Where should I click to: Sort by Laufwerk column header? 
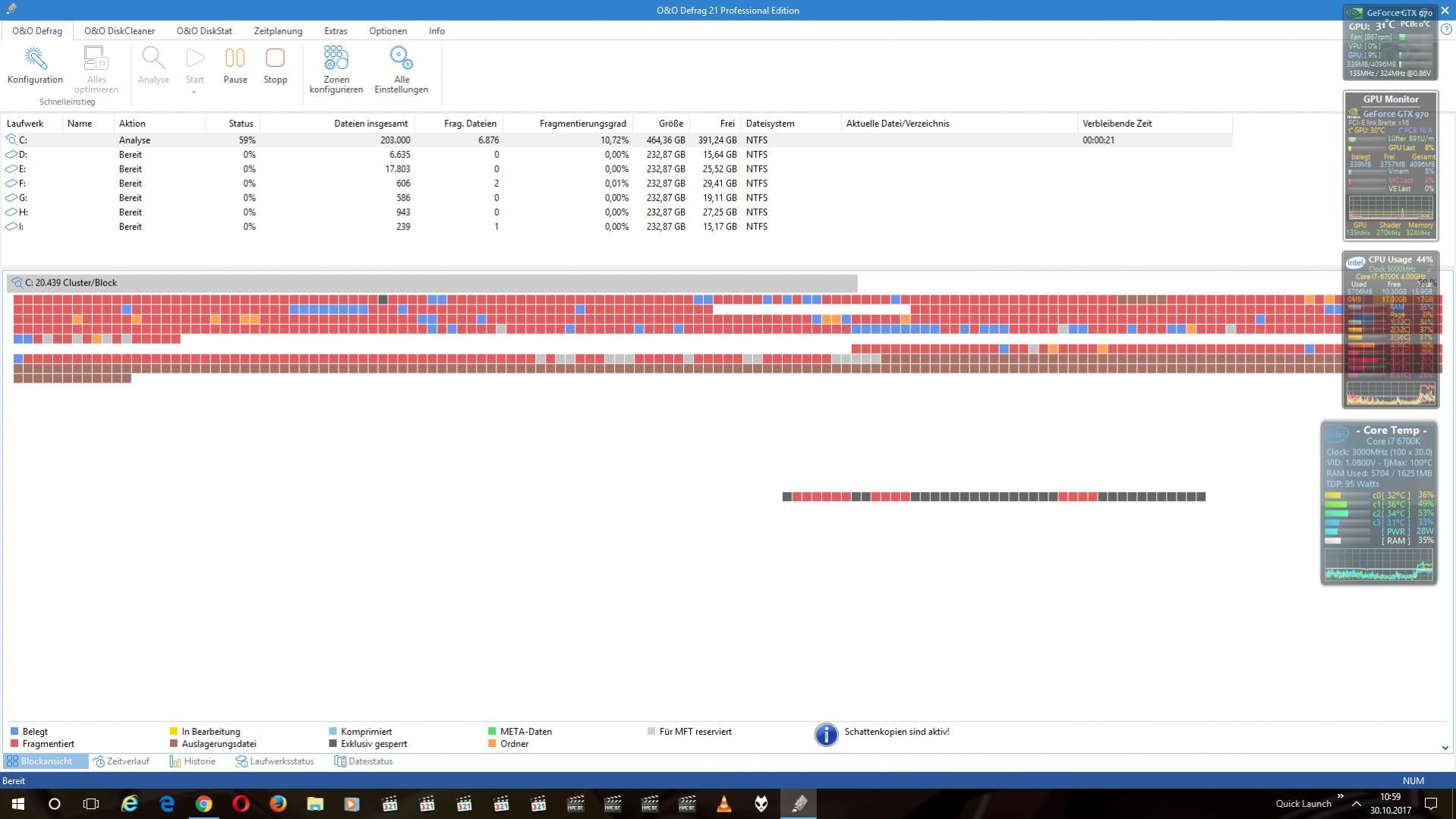click(32, 123)
